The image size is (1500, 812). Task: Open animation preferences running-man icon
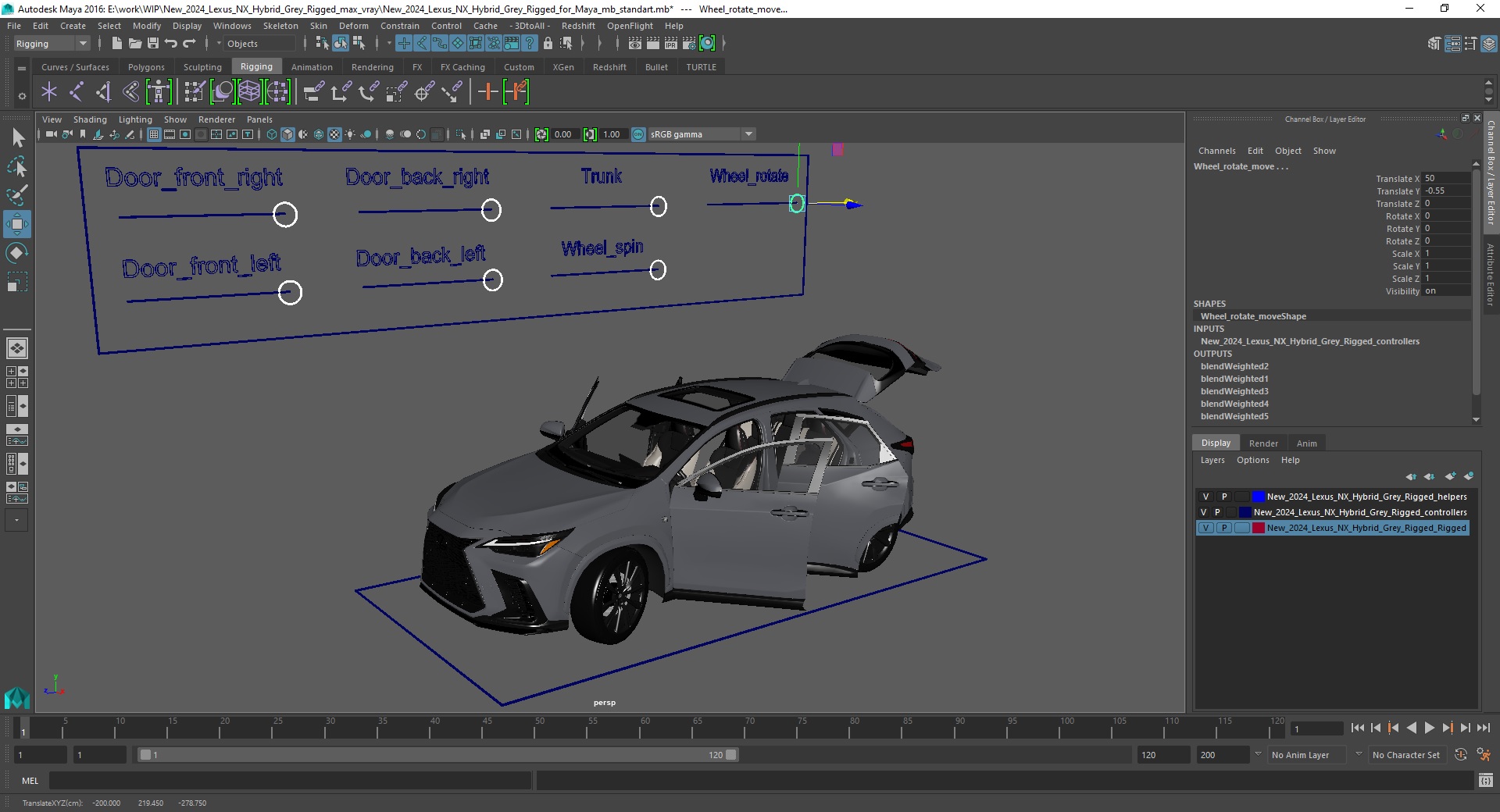tap(1484, 755)
